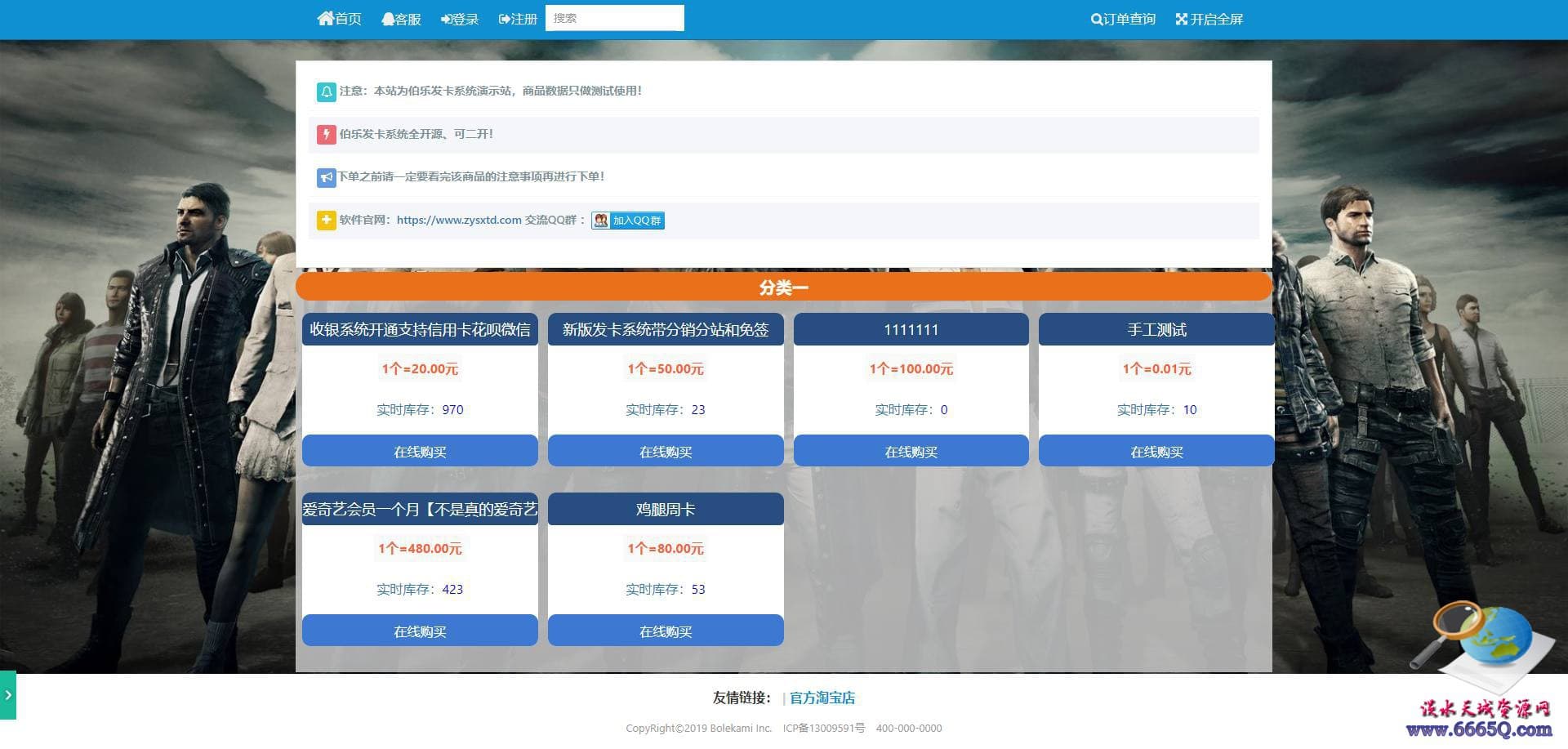Open the 客服 customer service link
The height and width of the screenshot is (749, 1568).
tap(401, 19)
